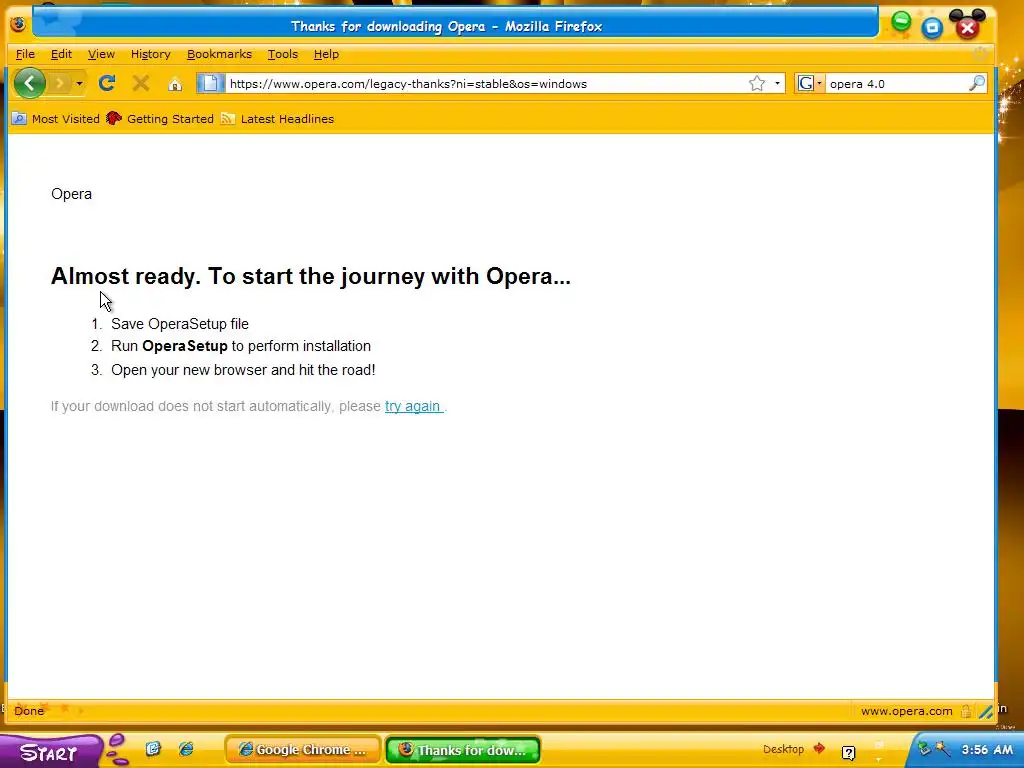Image resolution: width=1024 pixels, height=768 pixels.
Task: Open the View menu
Action: [x=101, y=54]
